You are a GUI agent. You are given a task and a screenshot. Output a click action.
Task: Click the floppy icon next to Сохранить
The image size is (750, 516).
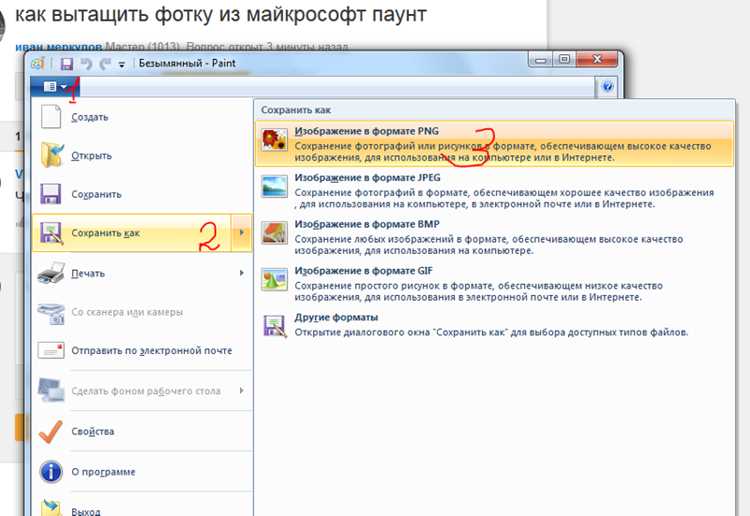[x=51, y=194]
